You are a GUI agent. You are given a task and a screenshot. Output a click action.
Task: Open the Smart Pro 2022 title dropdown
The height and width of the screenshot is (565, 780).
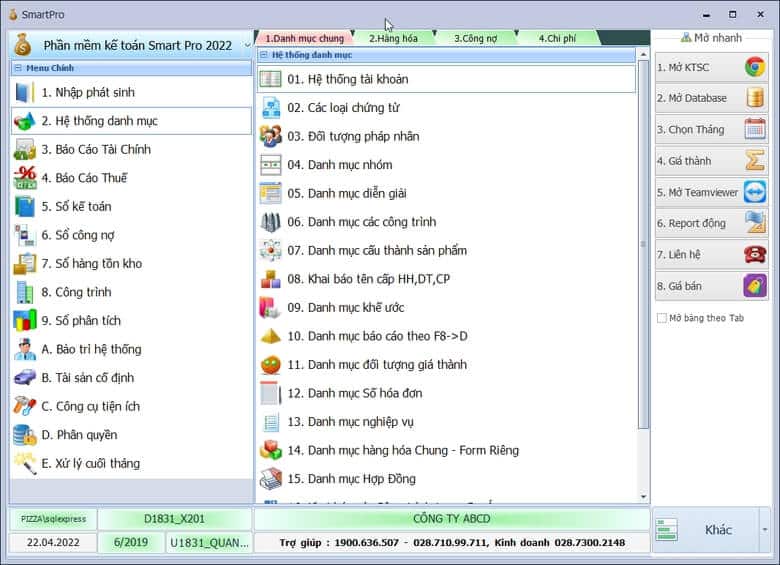[247, 45]
